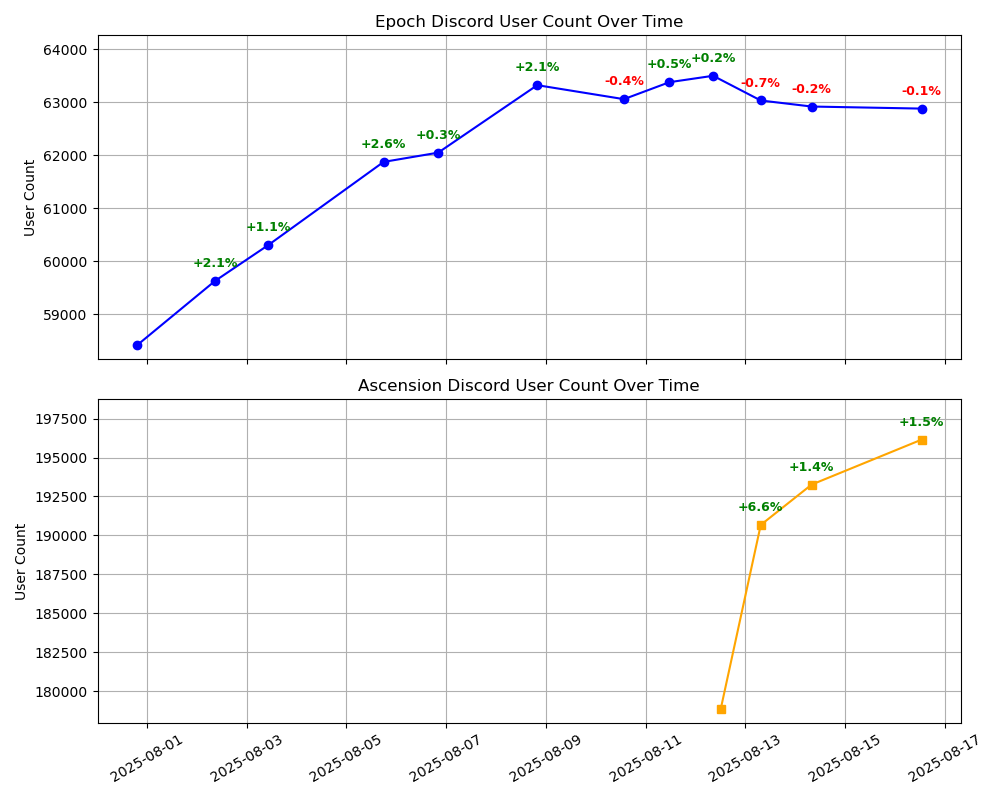
Task: Click the 2025-08-13 date label
Action: pos(745,757)
